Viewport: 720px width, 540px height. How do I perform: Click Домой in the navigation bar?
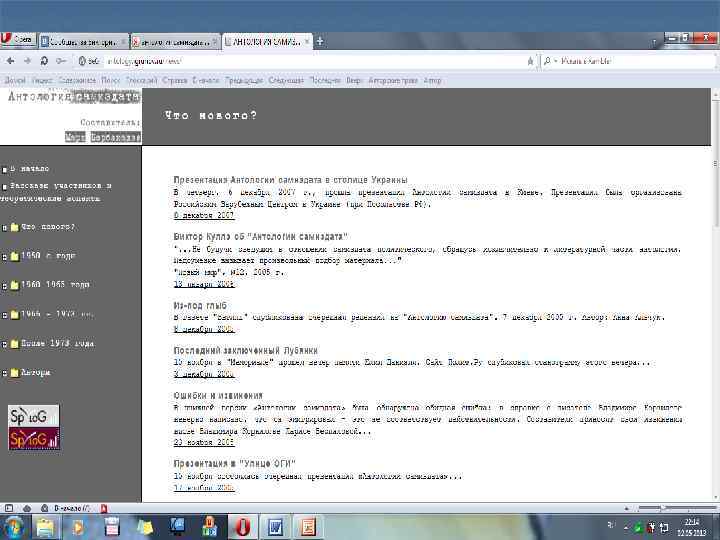coord(15,80)
